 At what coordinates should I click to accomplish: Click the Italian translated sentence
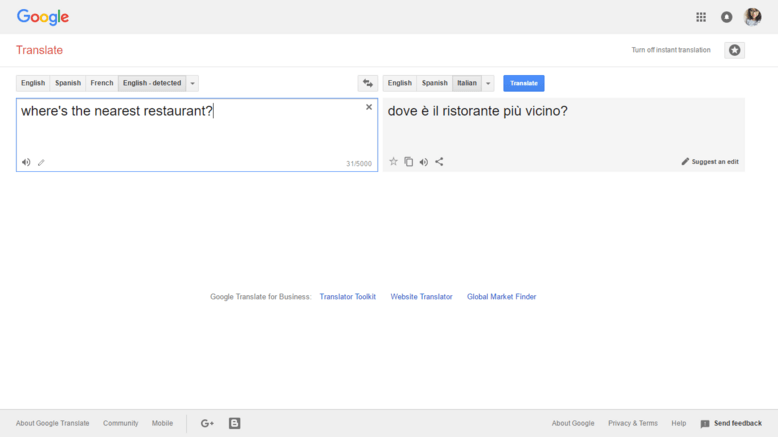(477, 111)
